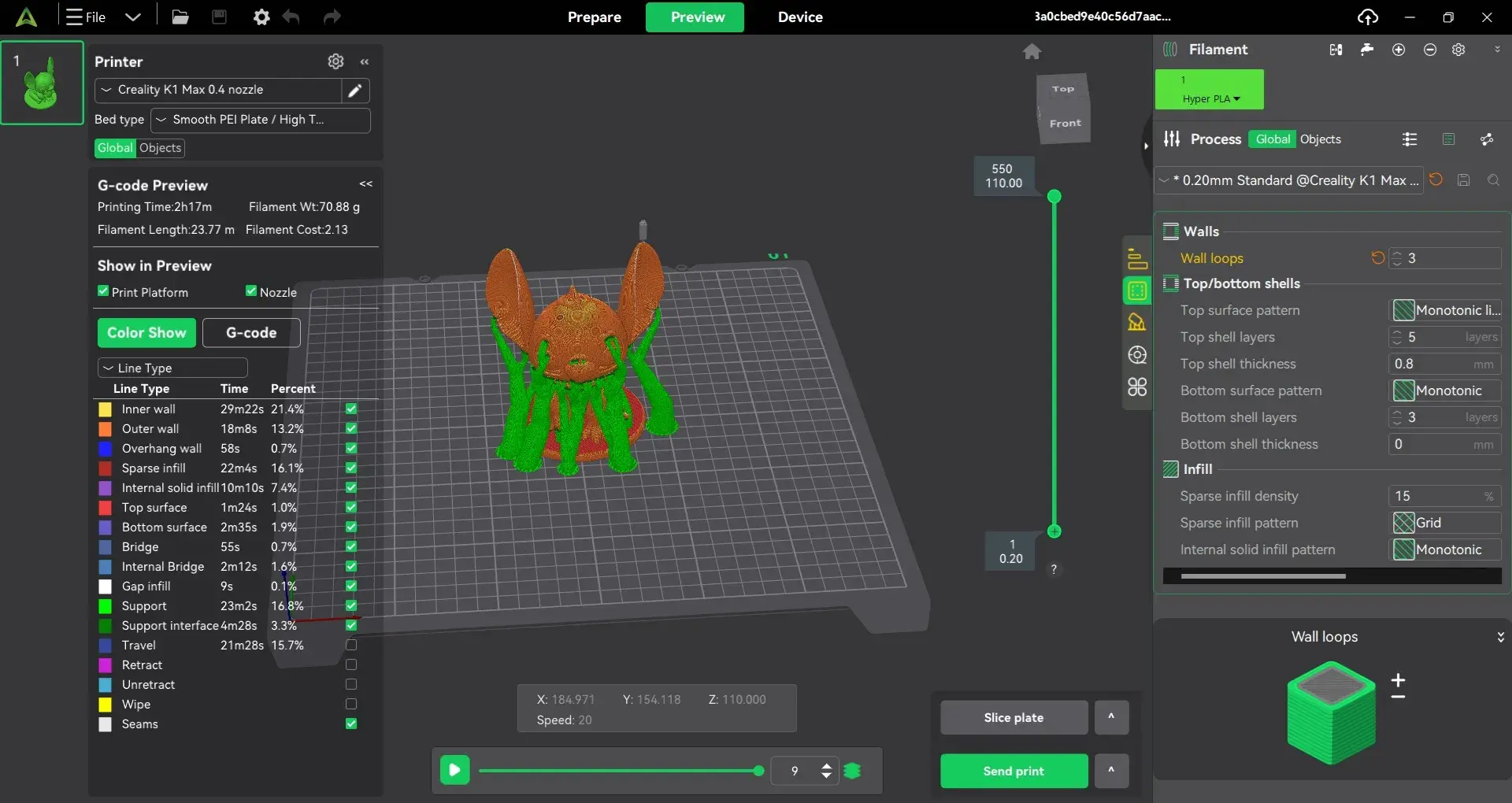Open the File menu
1512x803 pixels.
click(x=87, y=17)
